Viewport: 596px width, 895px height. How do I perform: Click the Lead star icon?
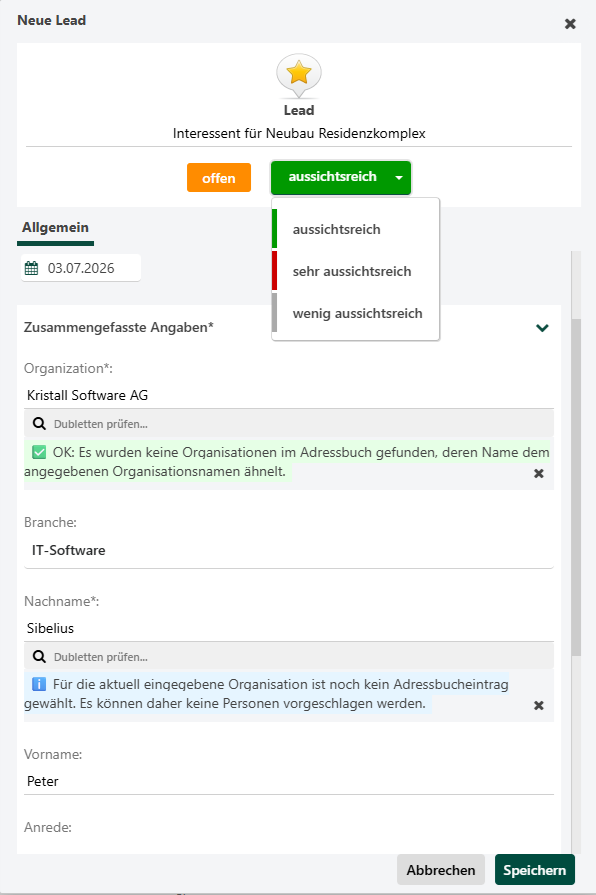point(299,75)
